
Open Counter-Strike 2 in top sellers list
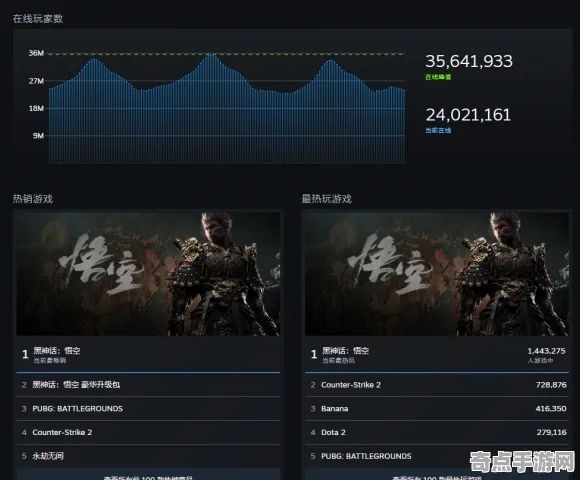pos(148,432)
